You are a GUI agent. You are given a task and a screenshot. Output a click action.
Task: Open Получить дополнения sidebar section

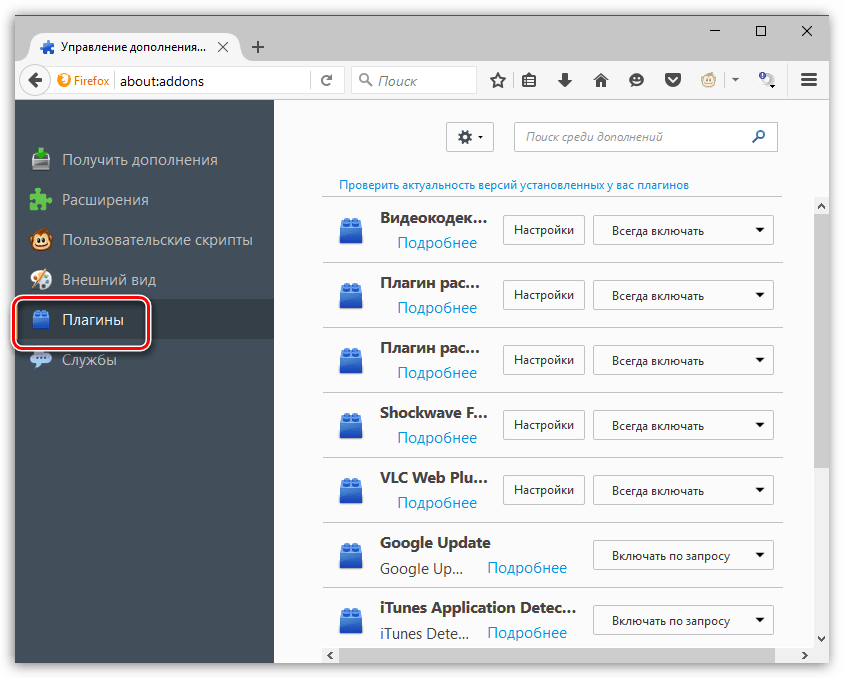click(x=139, y=160)
